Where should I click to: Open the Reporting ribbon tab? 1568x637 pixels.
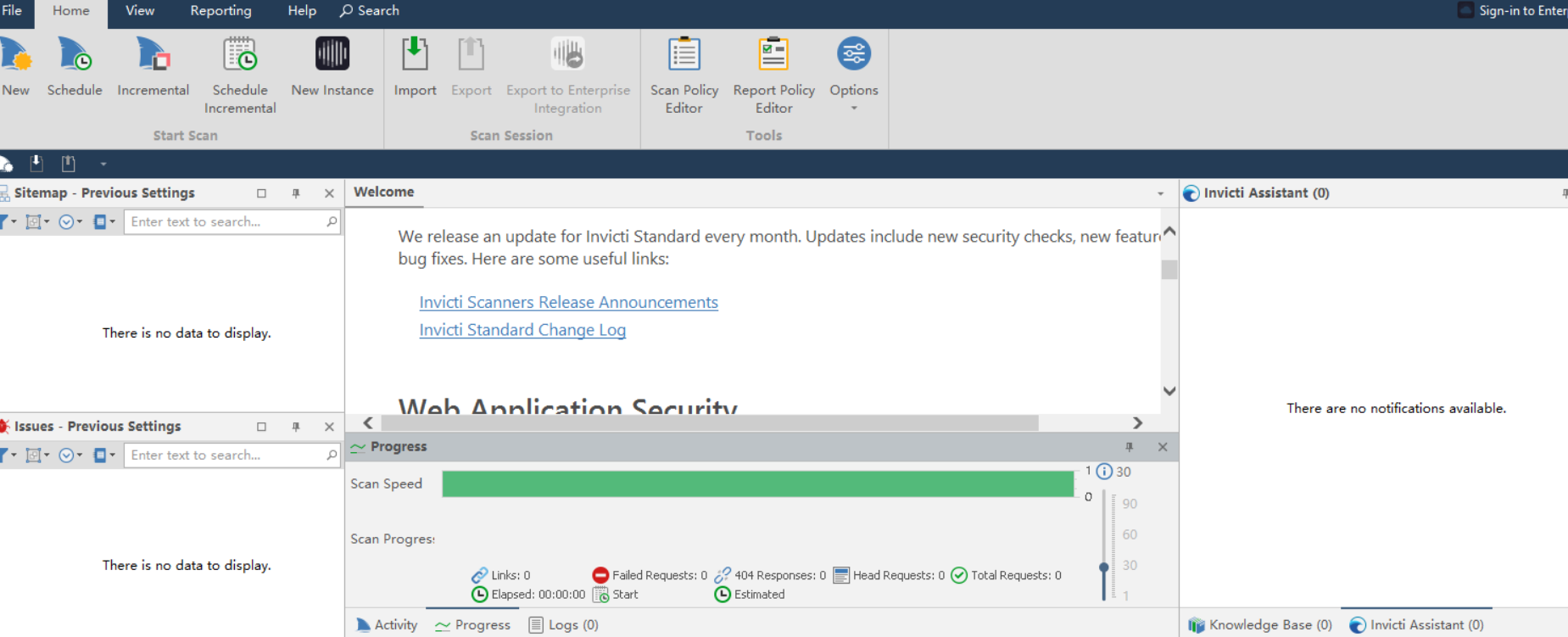[220, 11]
